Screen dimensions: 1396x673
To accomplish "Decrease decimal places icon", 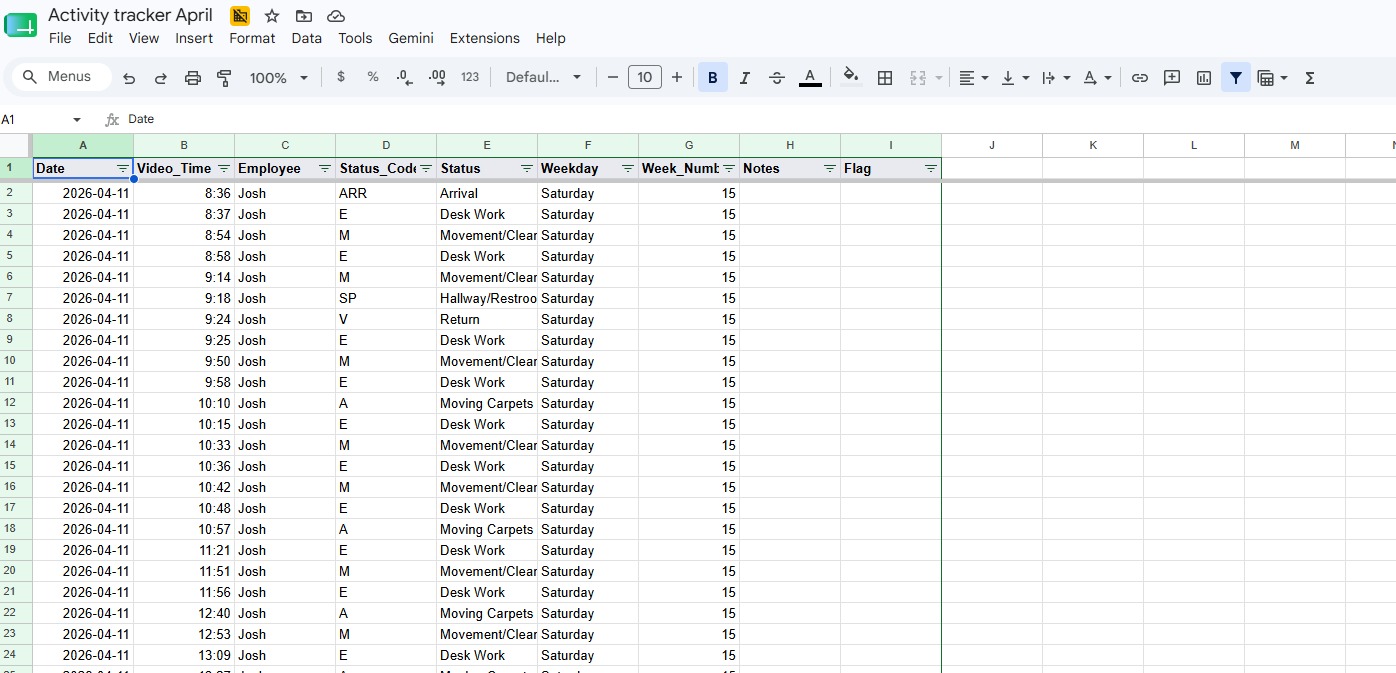I will click(x=404, y=77).
